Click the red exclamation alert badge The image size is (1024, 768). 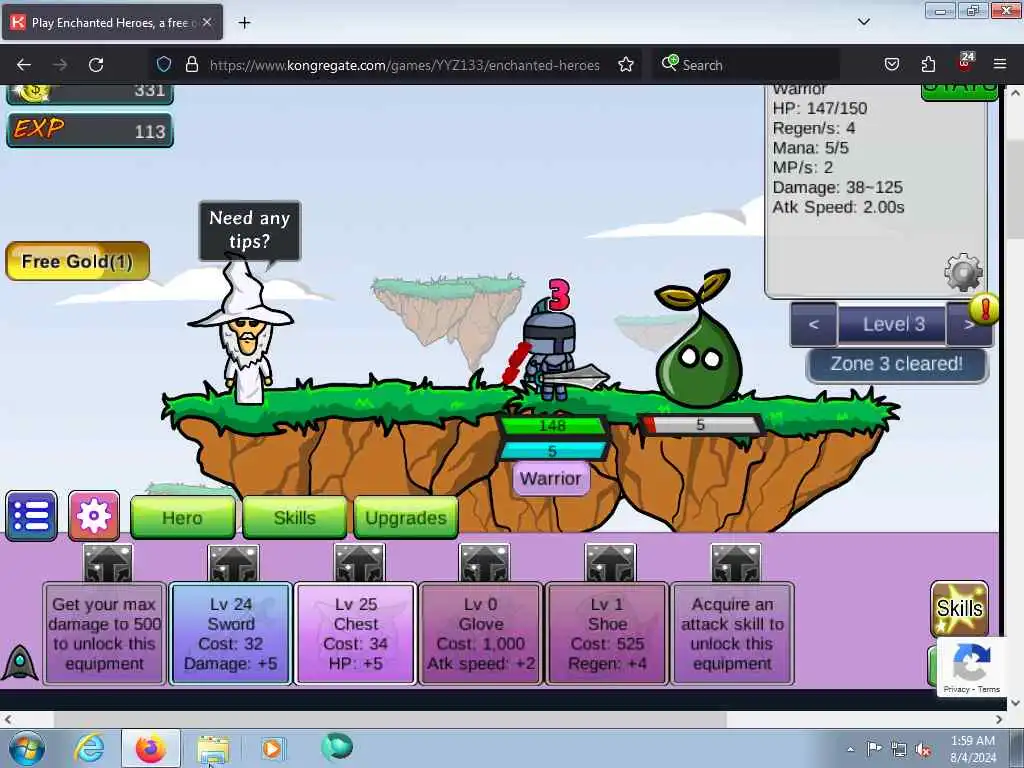click(x=985, y=308)
